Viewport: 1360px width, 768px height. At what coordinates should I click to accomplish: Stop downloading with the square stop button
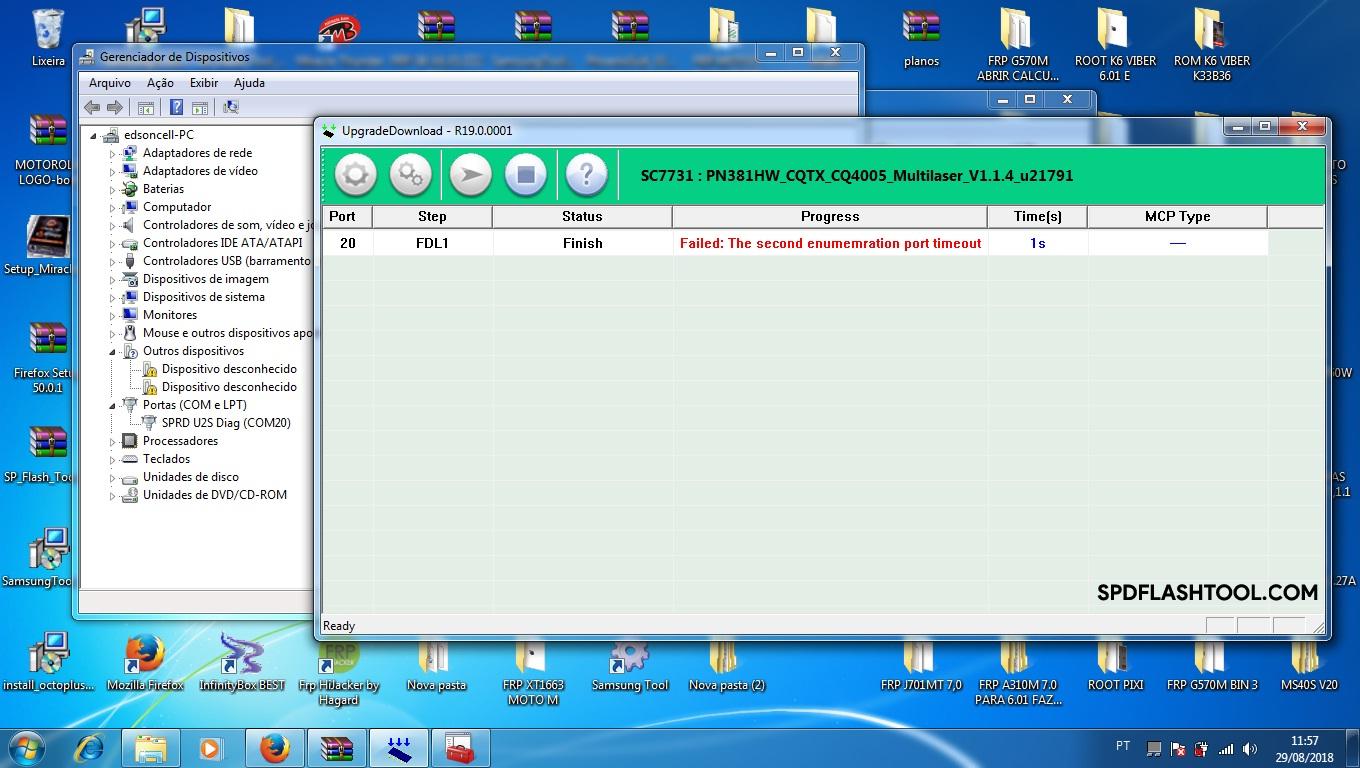coord(526,175)
